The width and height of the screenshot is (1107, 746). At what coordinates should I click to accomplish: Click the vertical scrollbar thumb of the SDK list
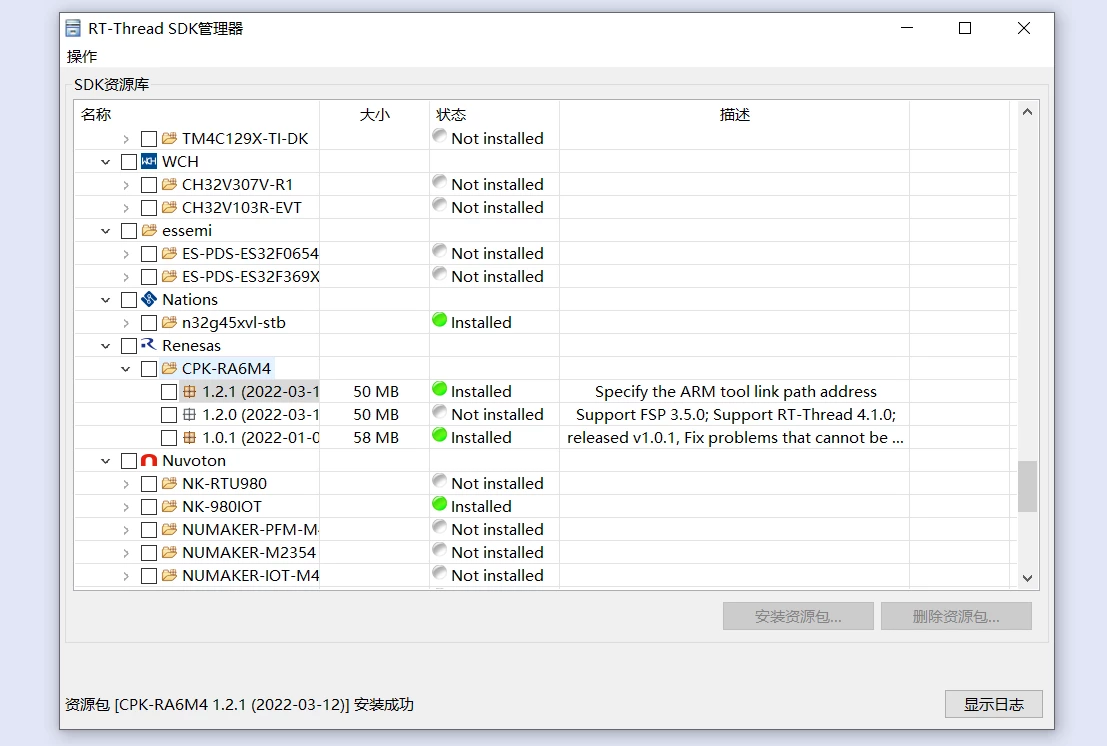pos(1027,486)
